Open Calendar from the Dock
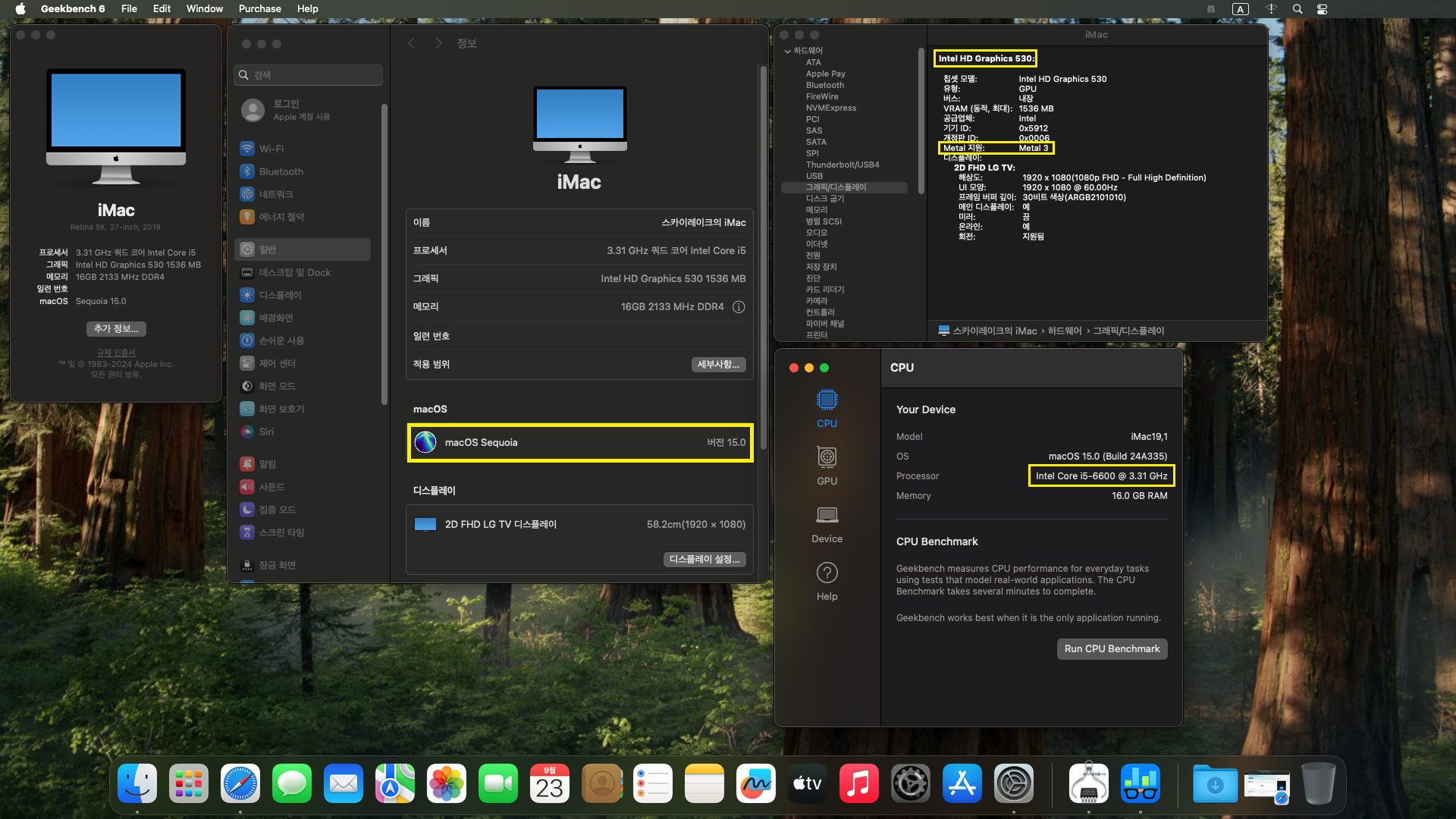Screen dimensions: 1456x819 (550, 783)
